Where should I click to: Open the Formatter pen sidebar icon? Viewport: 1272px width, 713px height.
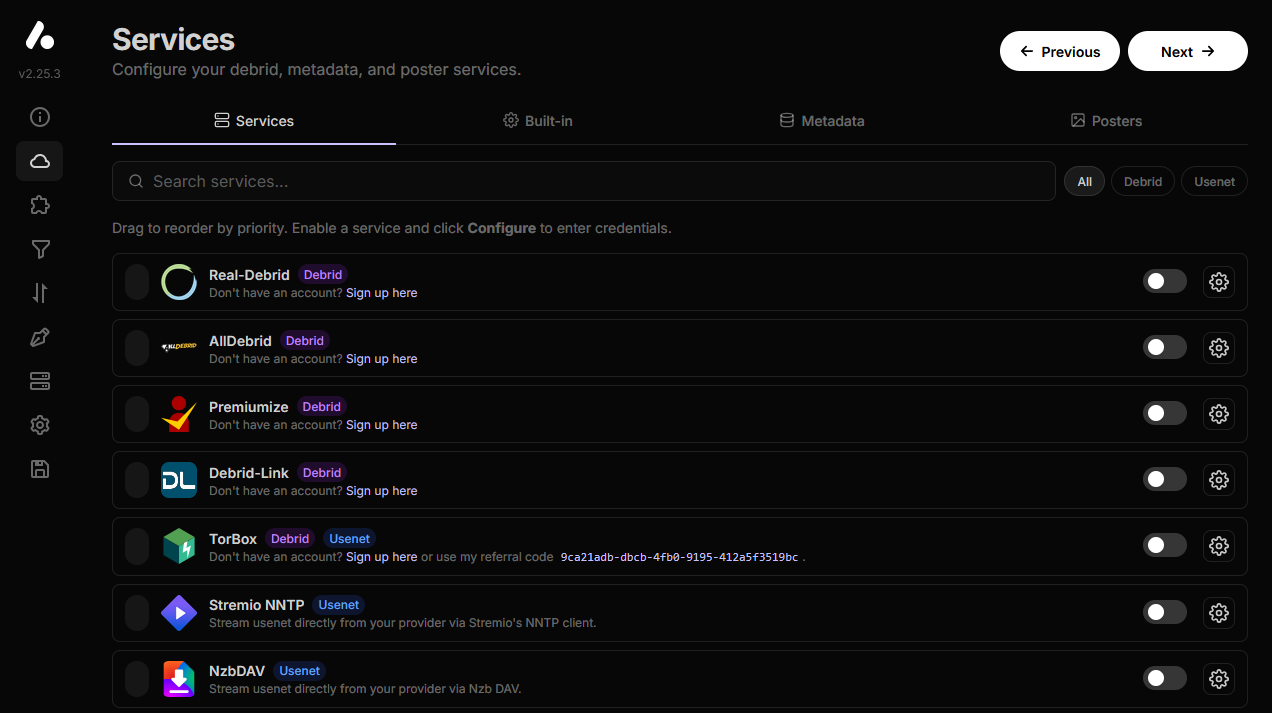point(39,337)
